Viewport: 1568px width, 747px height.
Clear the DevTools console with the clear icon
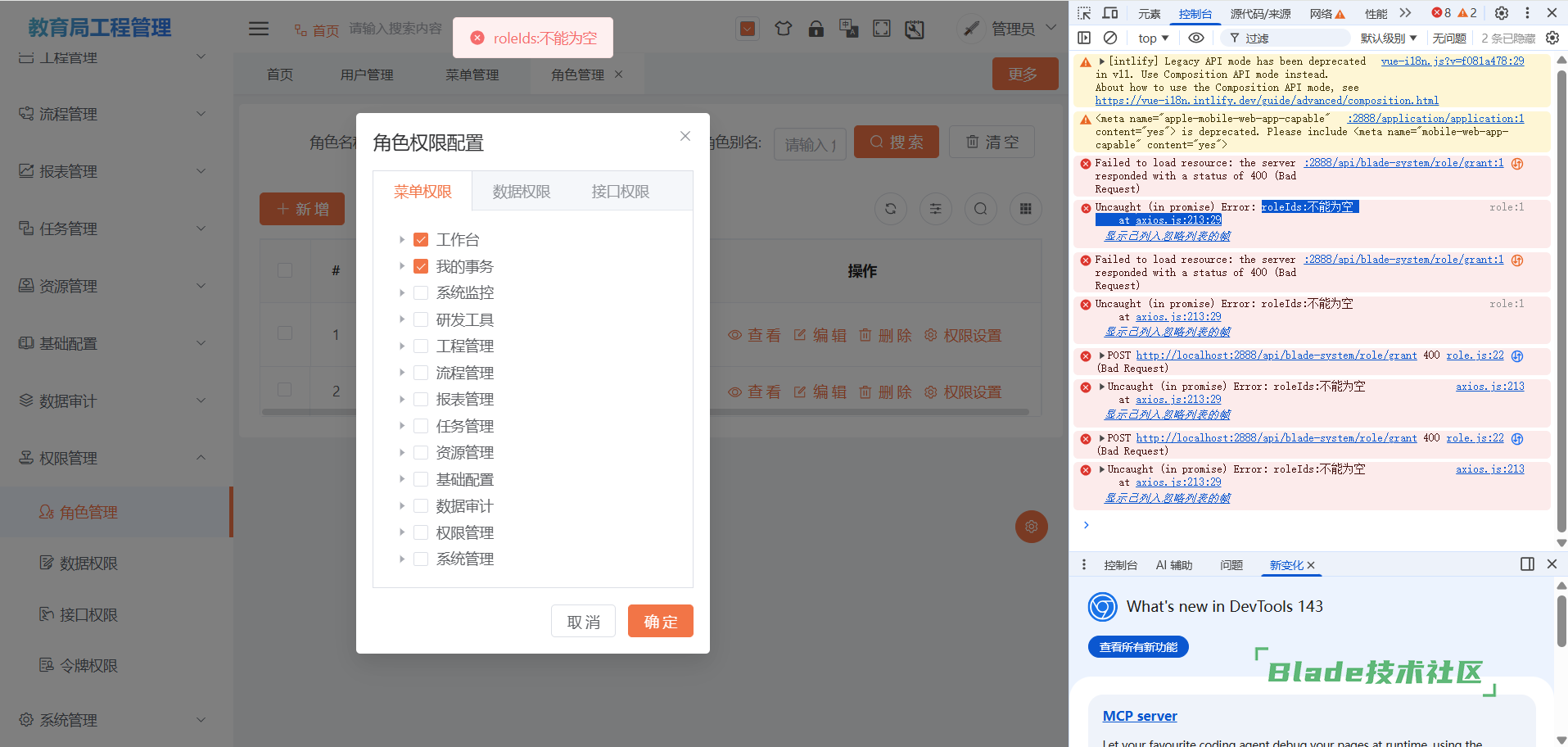(x=1110, y=38)
